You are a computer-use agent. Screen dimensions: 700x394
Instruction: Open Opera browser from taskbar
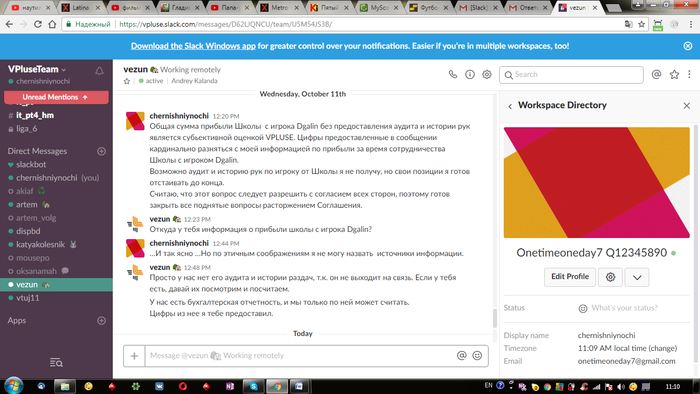183,386
